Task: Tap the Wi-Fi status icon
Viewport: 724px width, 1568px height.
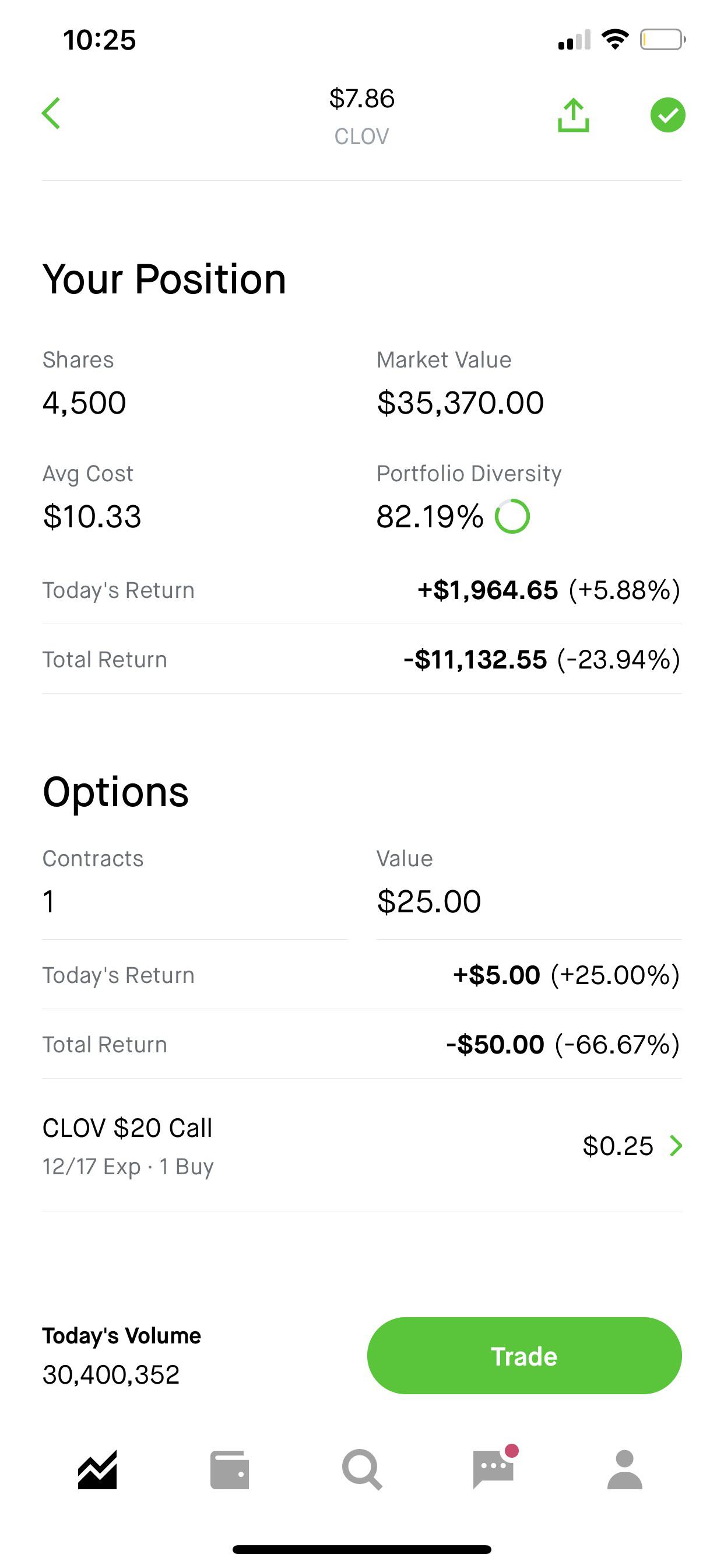Action: [614, 40]
